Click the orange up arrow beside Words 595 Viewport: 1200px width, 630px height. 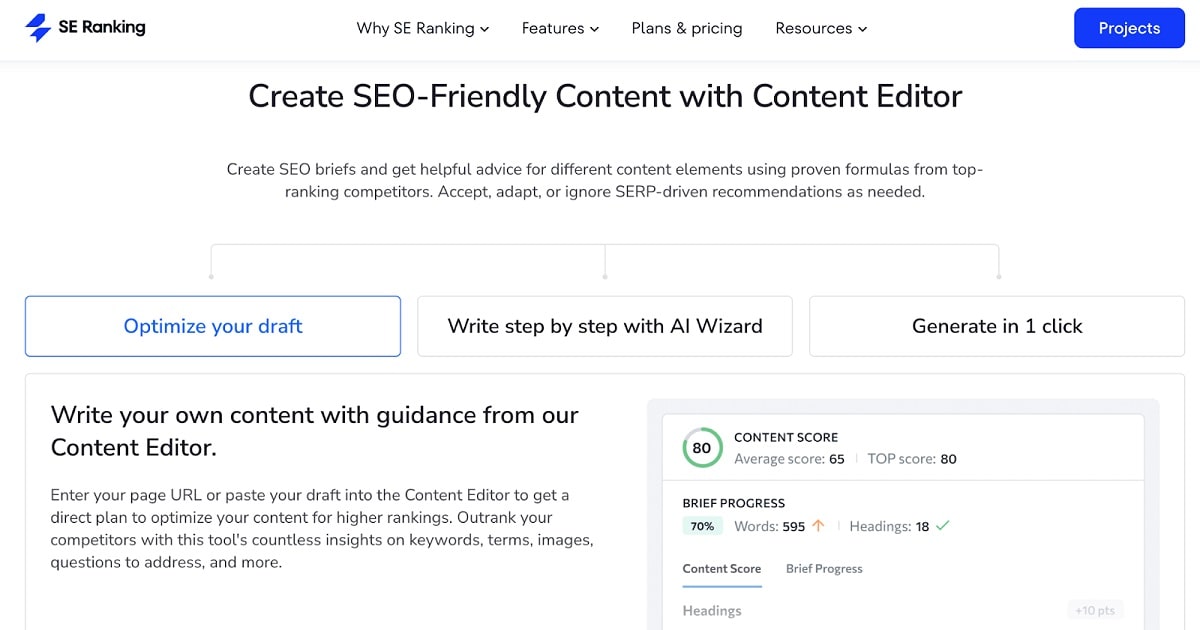point(818,525)
